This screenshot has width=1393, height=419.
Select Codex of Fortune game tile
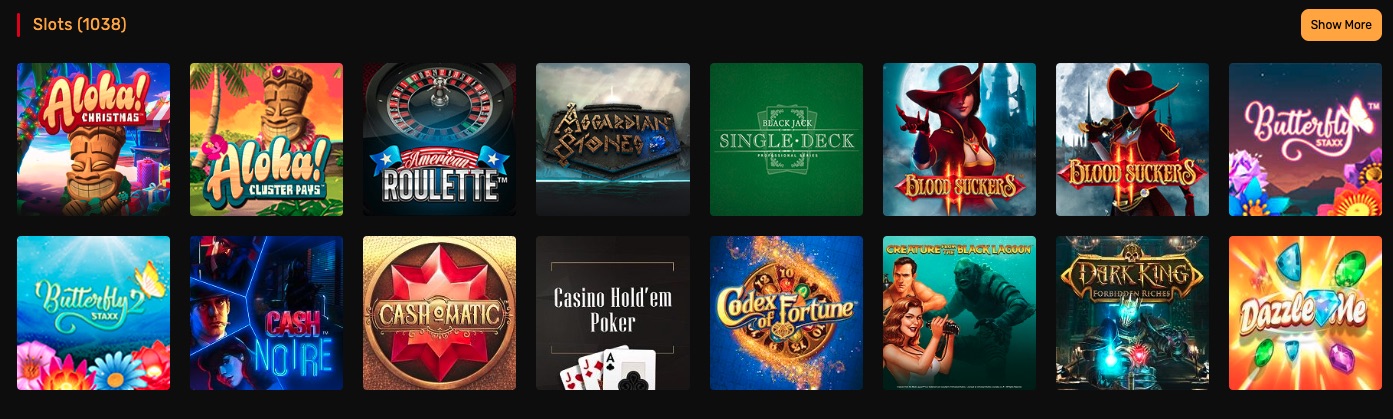(x=786, y=313)
